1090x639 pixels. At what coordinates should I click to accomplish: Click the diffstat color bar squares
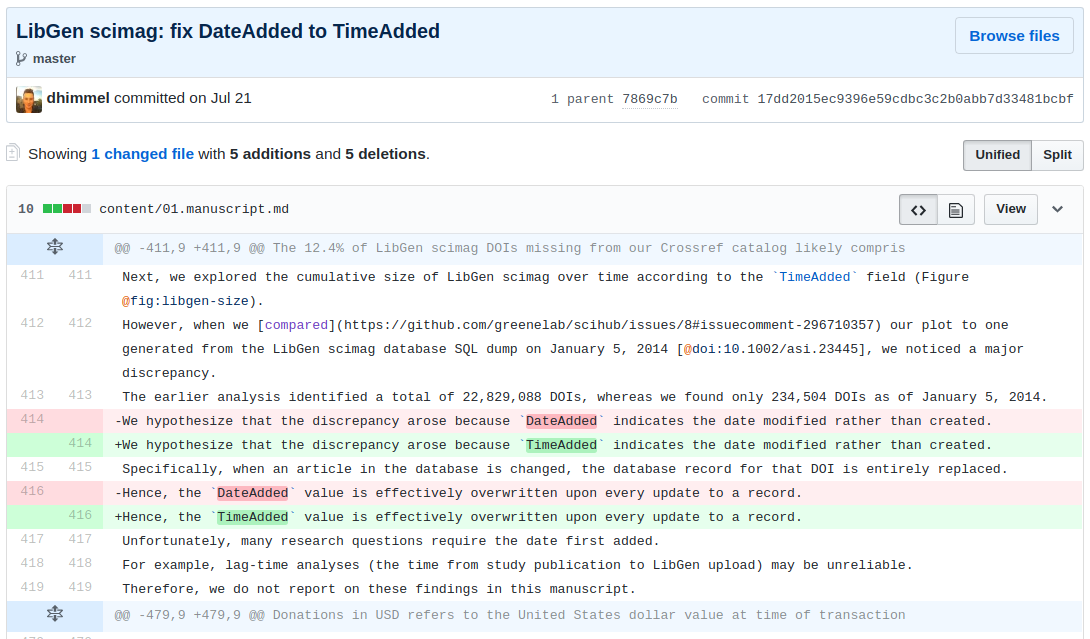click(67, 209)
